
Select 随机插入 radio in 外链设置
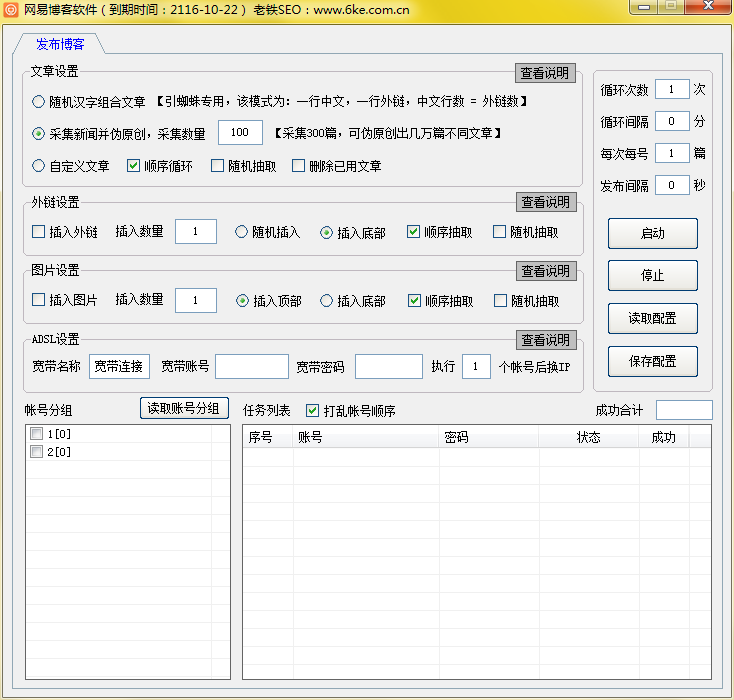242,232
